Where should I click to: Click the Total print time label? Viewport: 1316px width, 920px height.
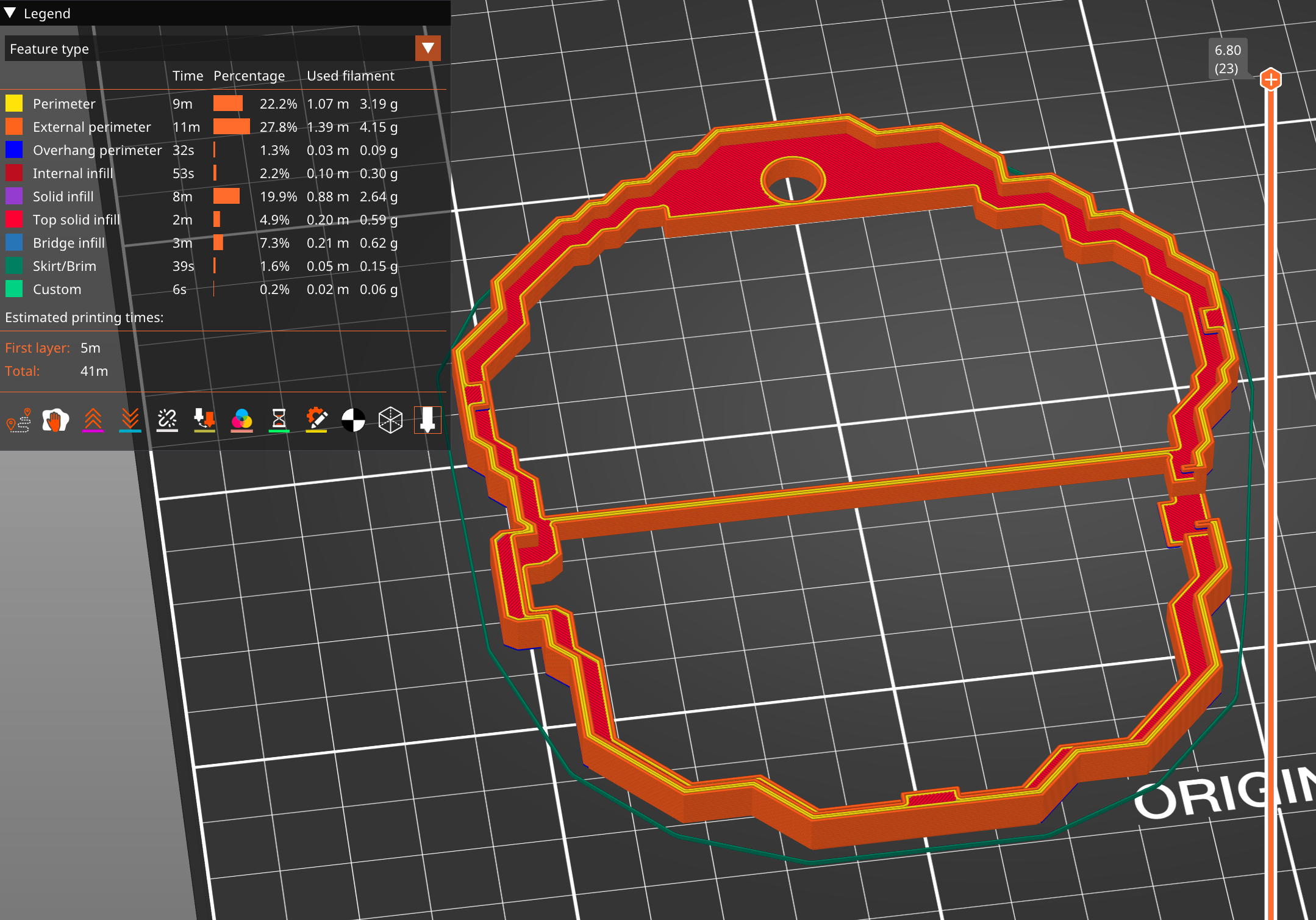(22, 371)
